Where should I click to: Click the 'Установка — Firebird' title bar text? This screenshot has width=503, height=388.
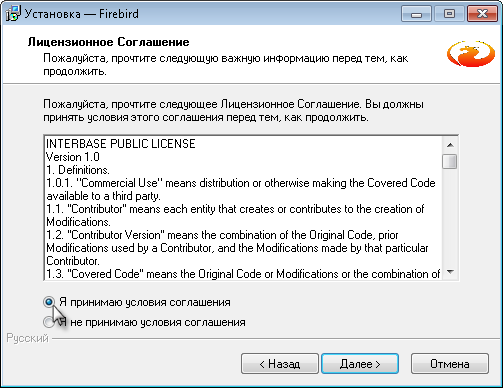(x=82, y=14)
